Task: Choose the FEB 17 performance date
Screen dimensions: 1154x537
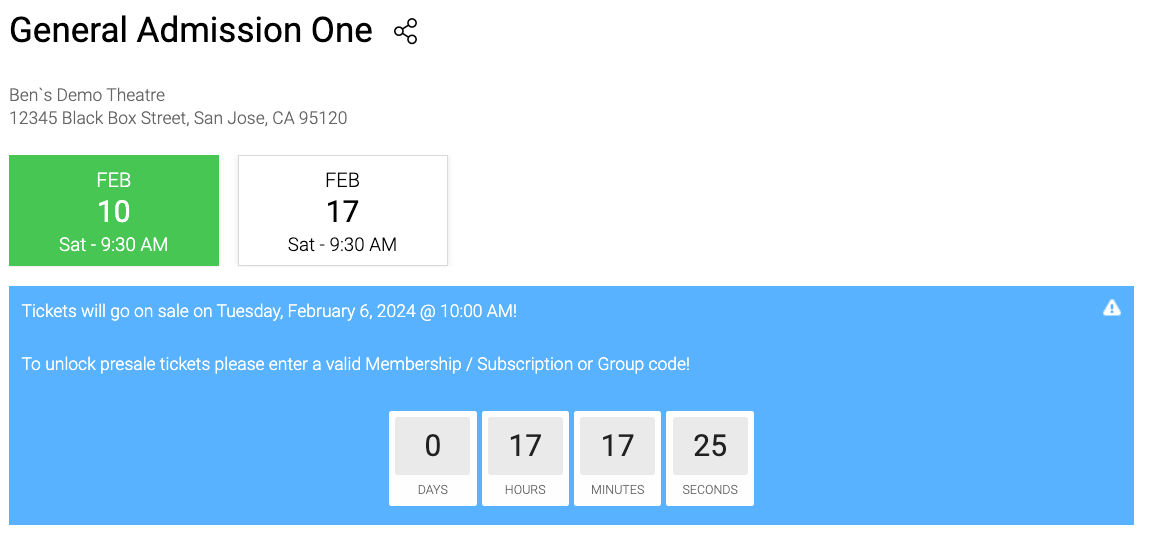Action: 343,210
